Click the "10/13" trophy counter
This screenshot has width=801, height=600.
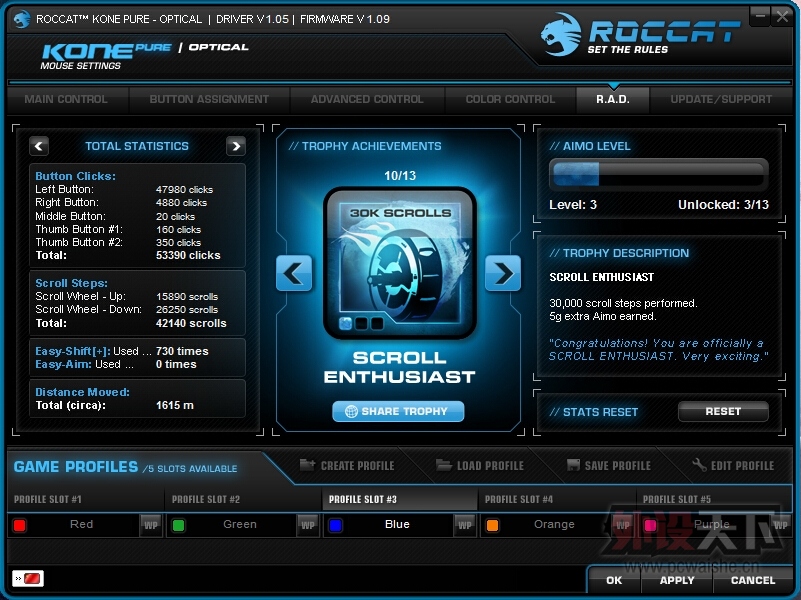point(400,176)
